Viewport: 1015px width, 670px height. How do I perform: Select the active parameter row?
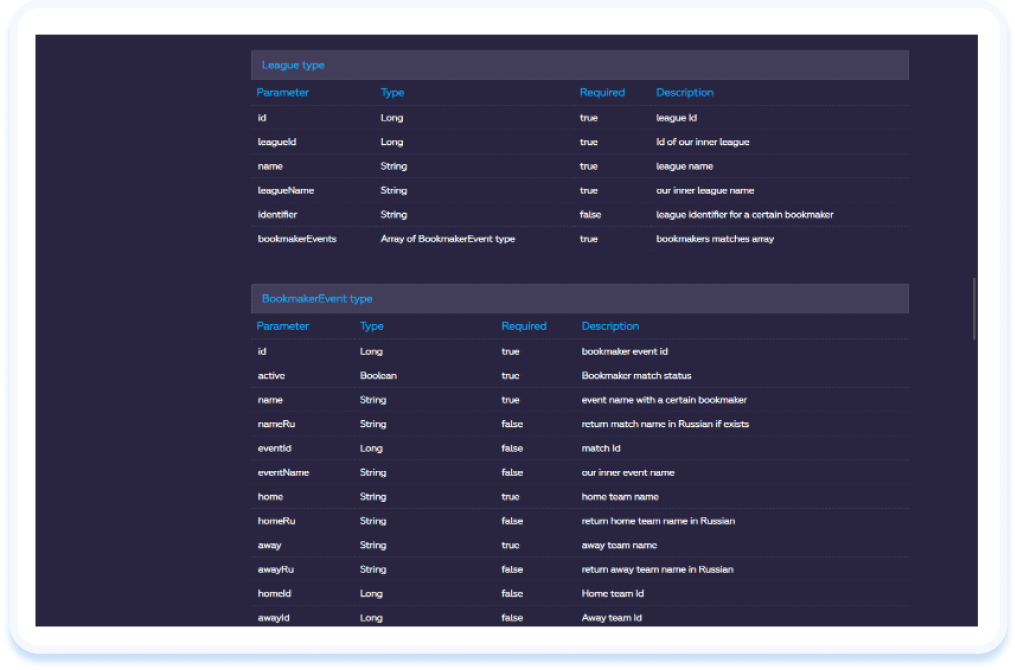pos(269,375)
